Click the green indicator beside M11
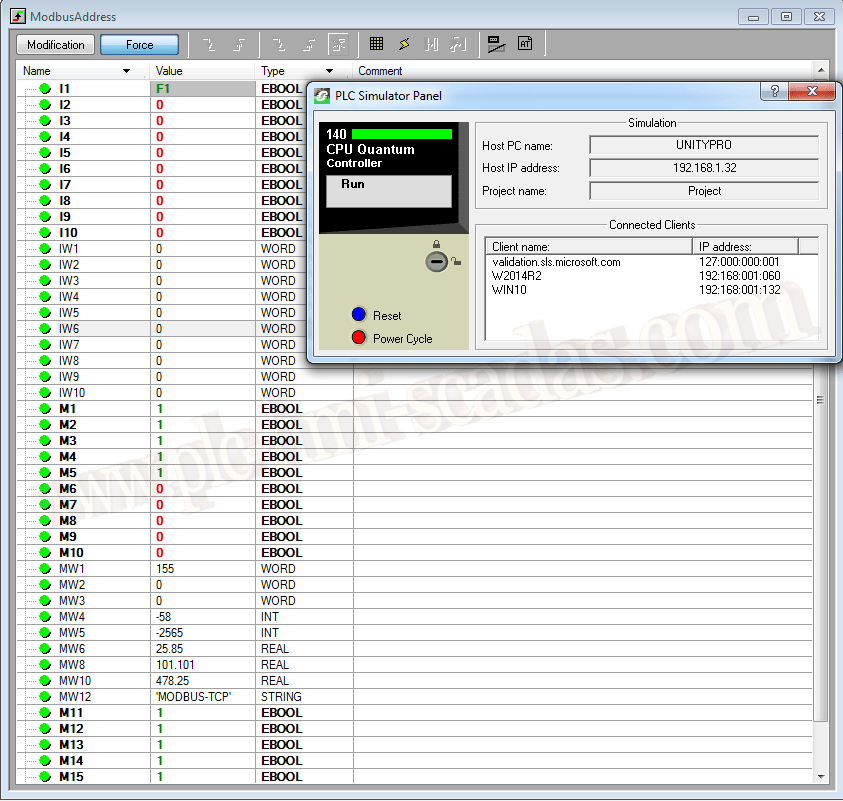 click(x=45, y=713)
